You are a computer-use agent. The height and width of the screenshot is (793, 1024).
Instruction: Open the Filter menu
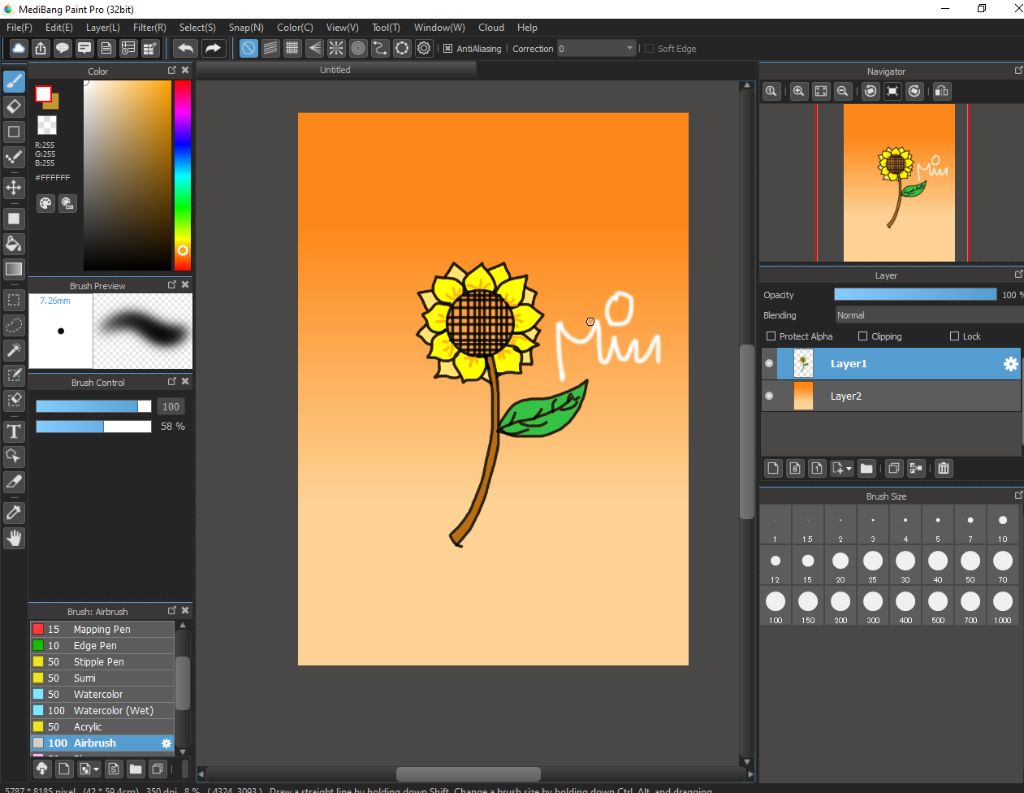pos(149,27)
